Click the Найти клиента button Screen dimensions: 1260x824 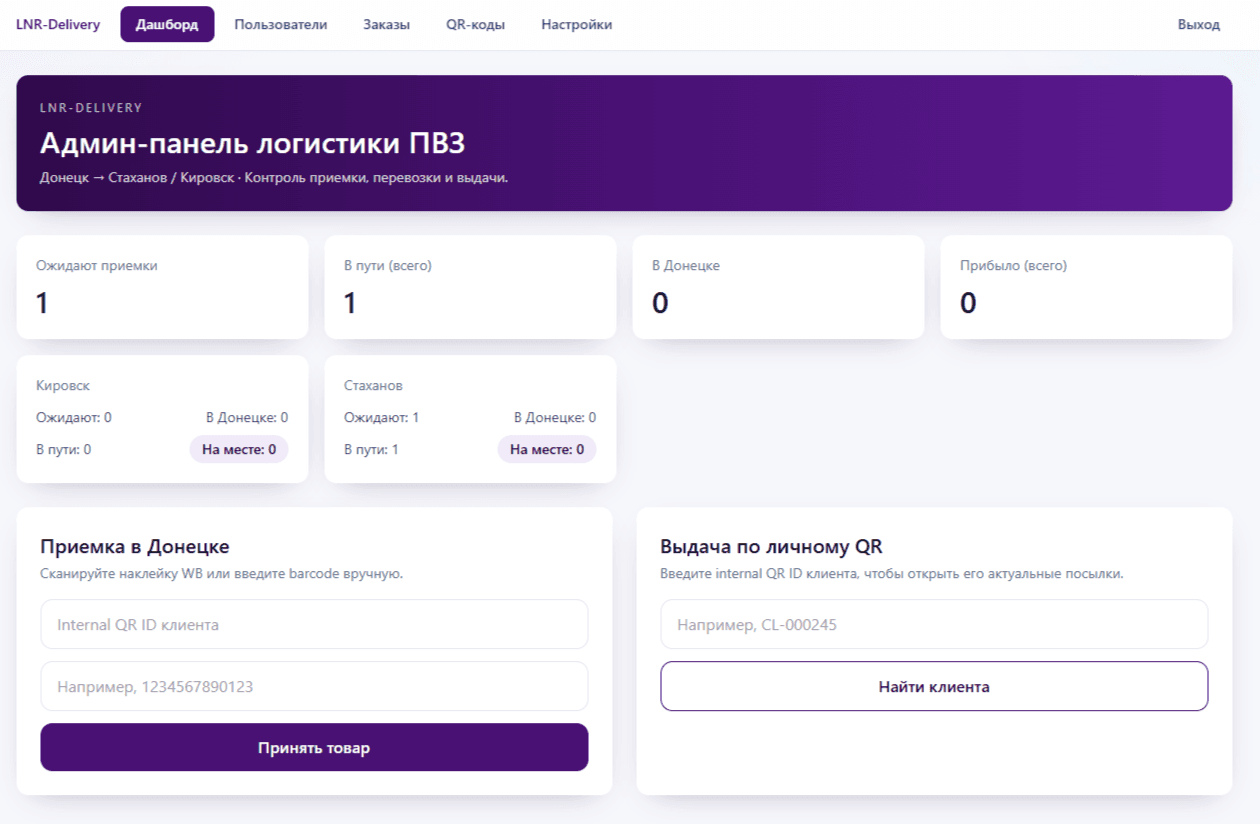pyautogui.click(x=933, y=686)
